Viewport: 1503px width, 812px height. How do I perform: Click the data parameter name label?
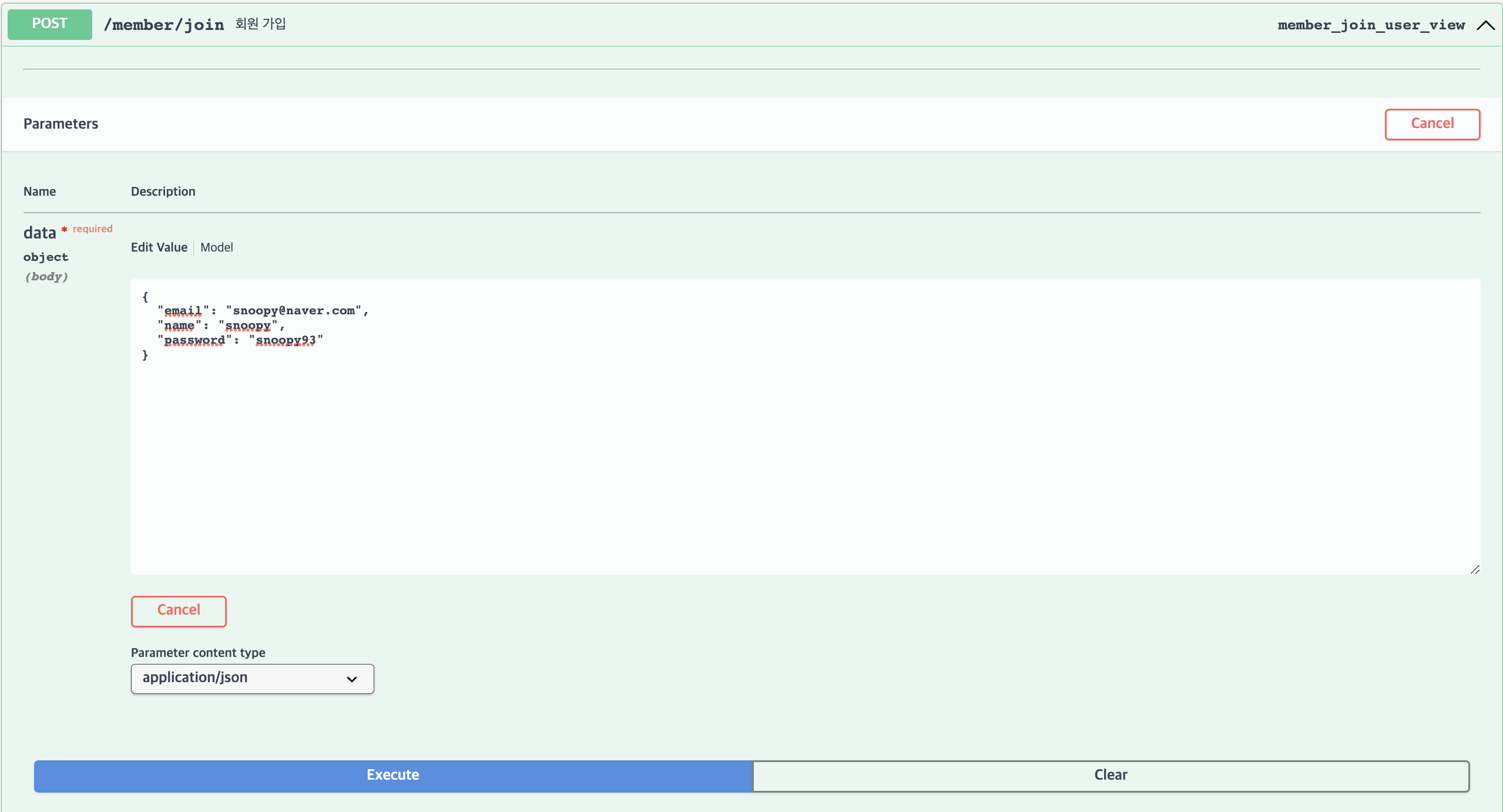(39, 233)
